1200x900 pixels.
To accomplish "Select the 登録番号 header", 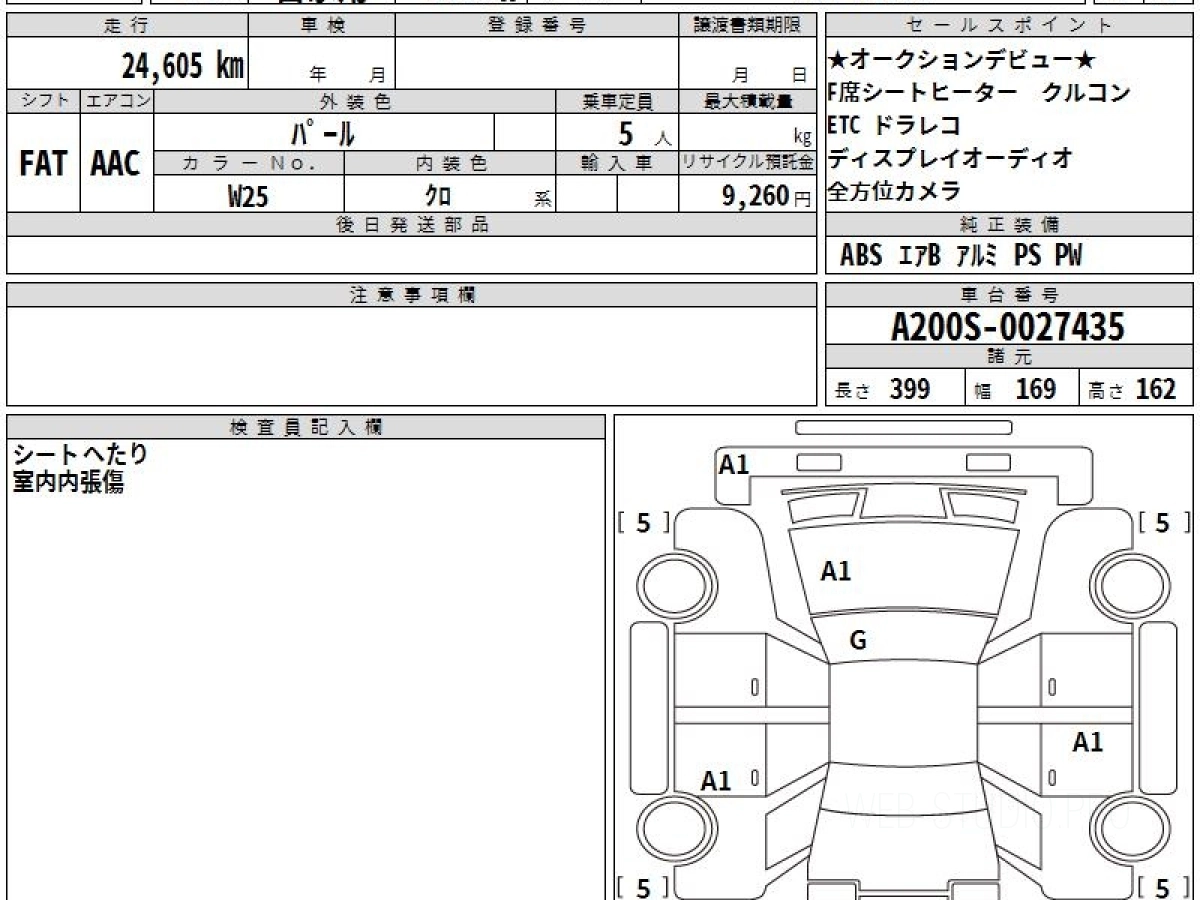I will click(x=537, y=26).
